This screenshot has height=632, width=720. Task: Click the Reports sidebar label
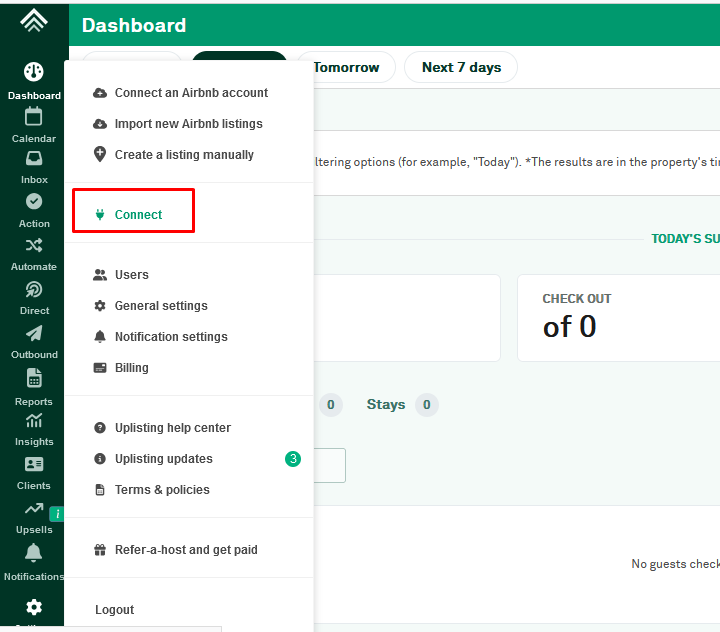(34, 401)
